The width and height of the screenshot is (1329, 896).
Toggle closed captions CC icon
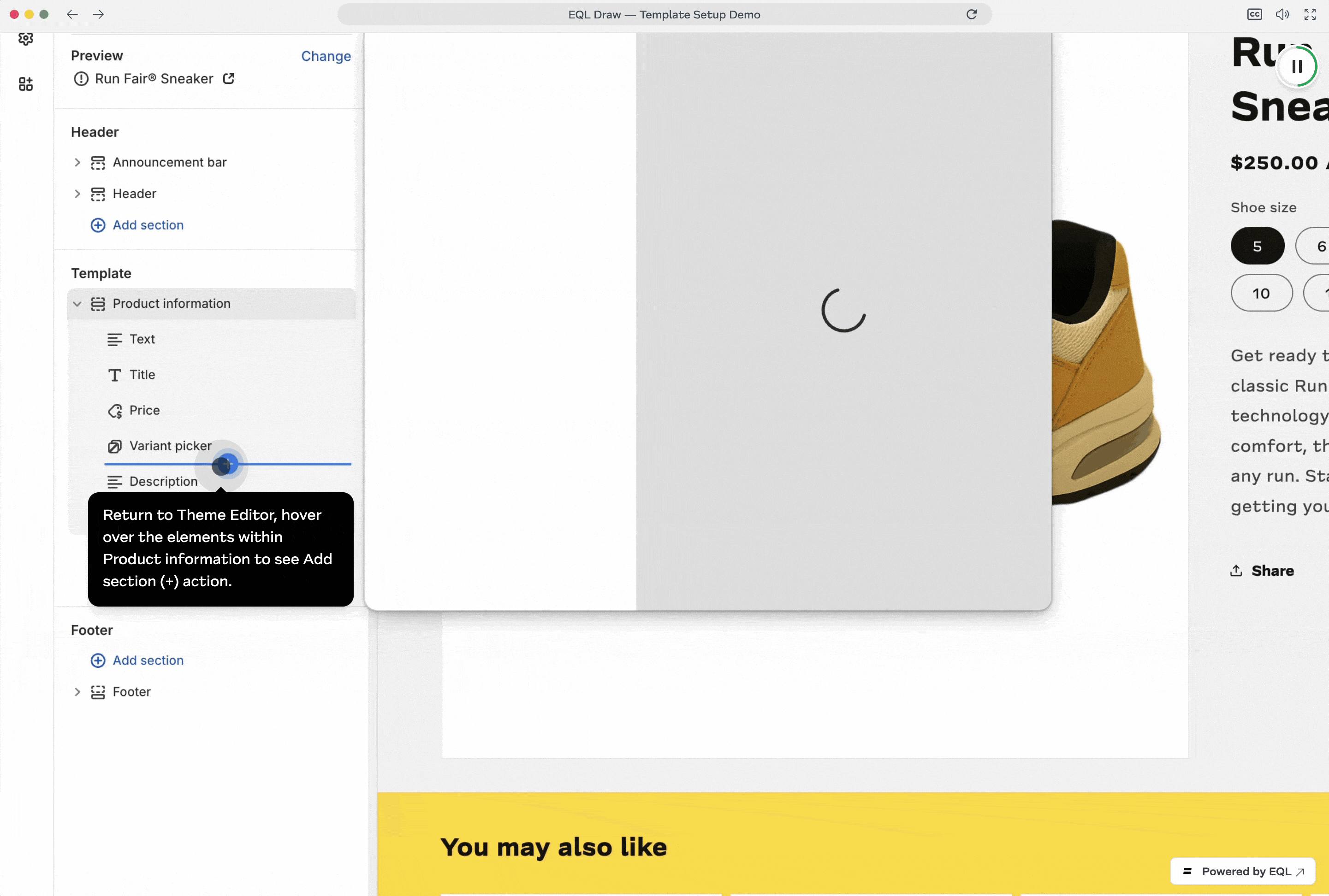tap(1255, 14)
